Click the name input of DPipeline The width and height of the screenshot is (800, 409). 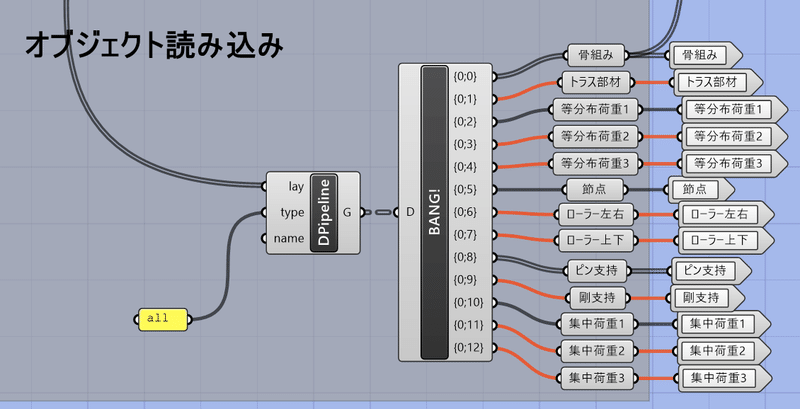click(x=289, y=238)
